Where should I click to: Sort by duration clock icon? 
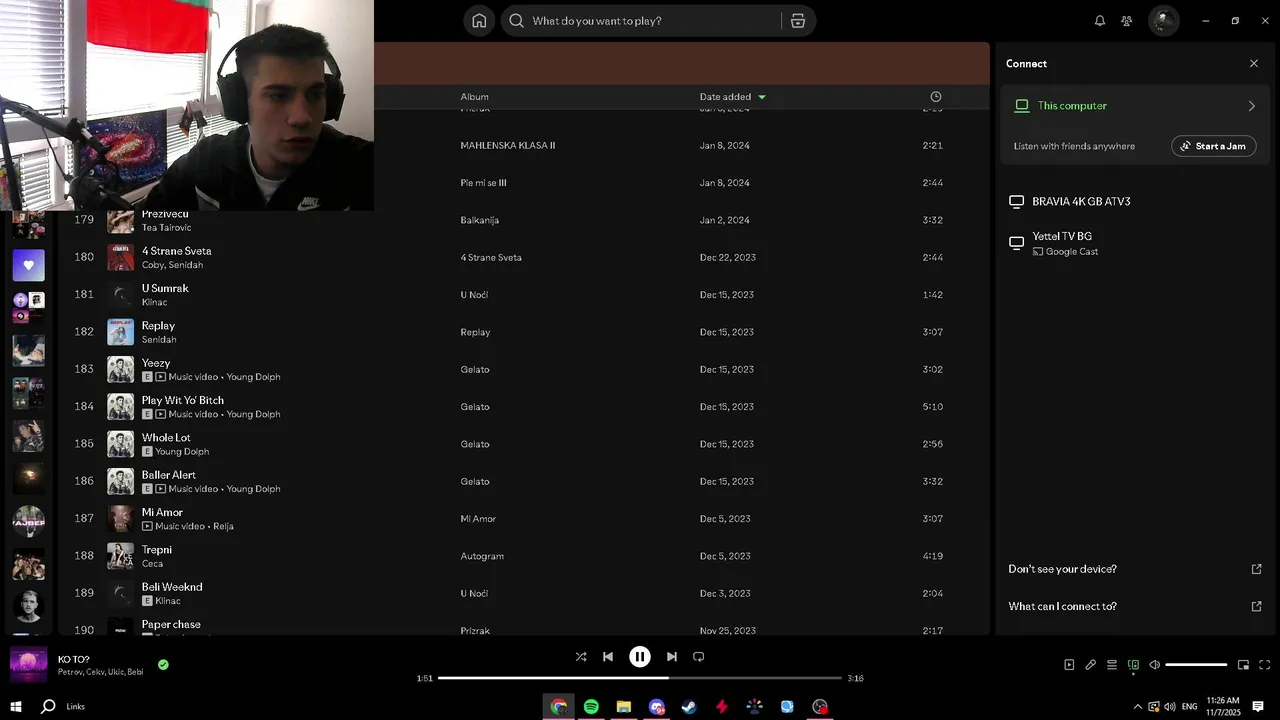(x=936, y=97)
